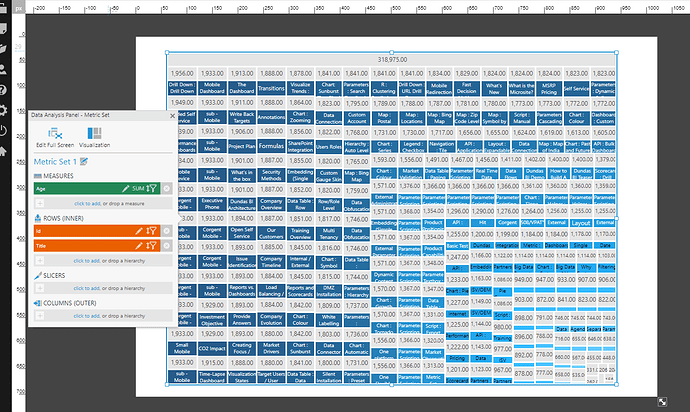Select the Self Service treemap cell
The width and height of the screenshot is (690, 412).
point(576,88)
